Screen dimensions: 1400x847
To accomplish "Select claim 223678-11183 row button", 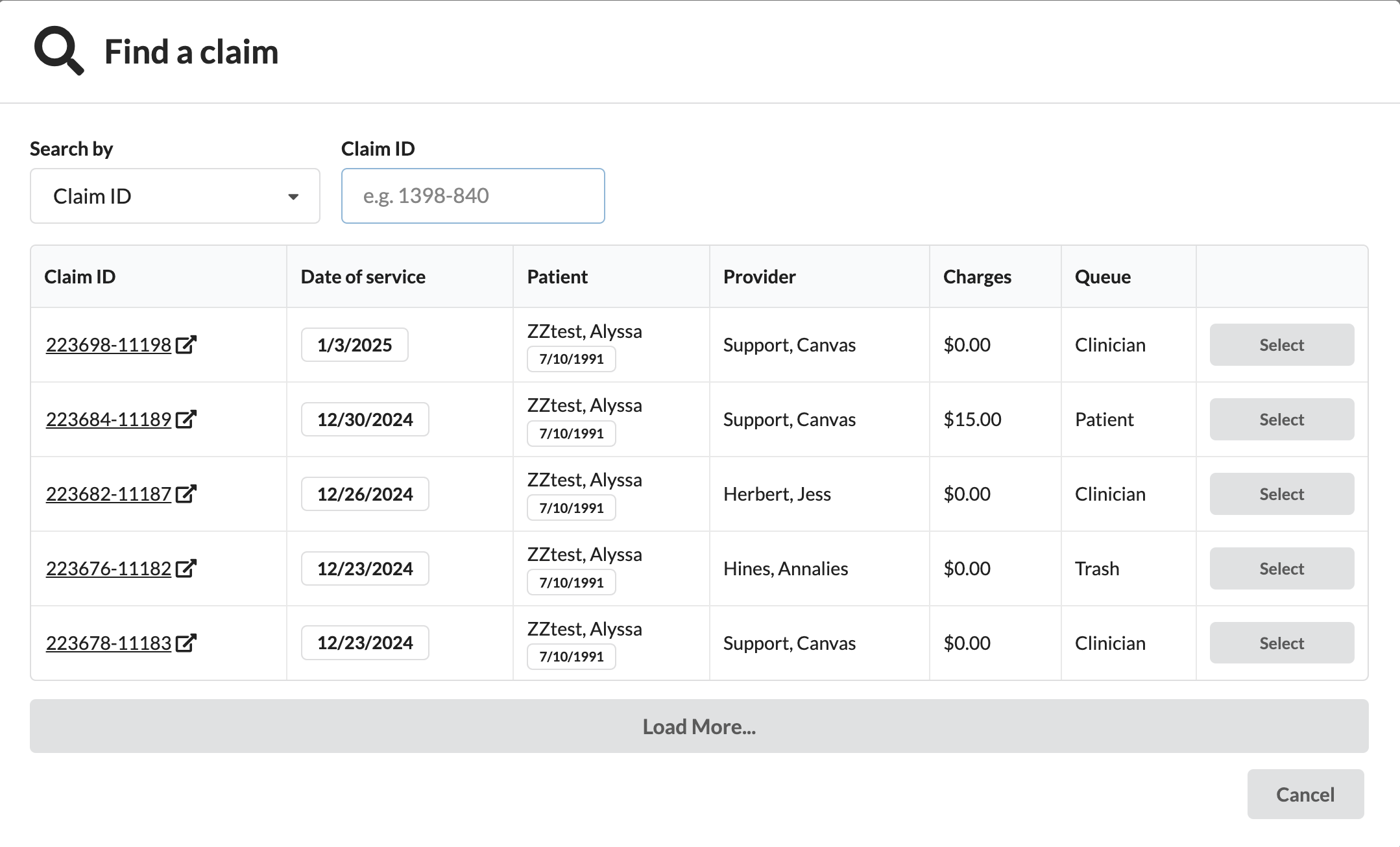I will 1281,643.
